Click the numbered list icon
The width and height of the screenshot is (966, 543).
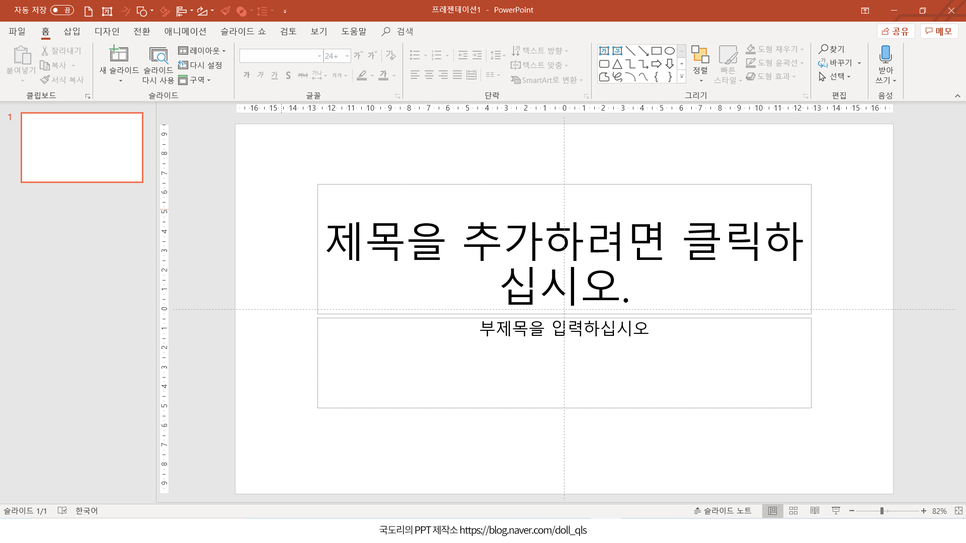tap(436, 55)
